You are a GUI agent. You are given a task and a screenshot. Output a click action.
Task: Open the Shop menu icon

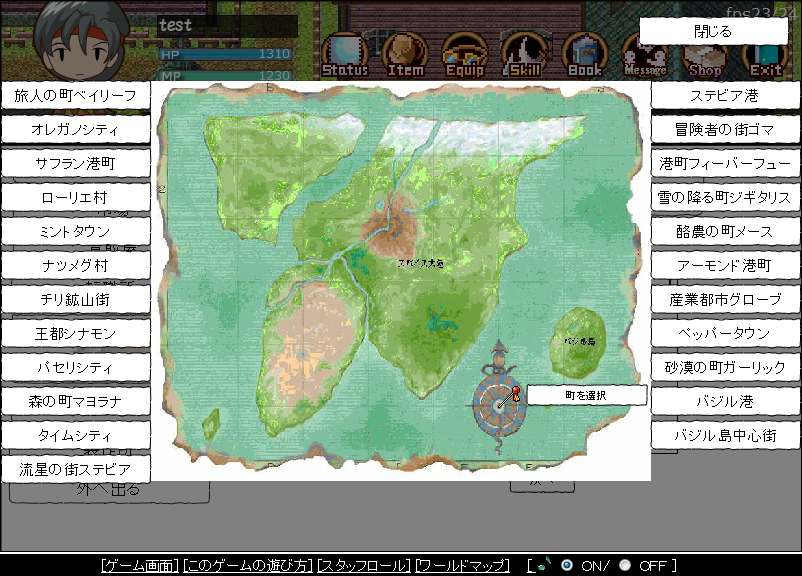pyautogui.click(x=704, y=62)
